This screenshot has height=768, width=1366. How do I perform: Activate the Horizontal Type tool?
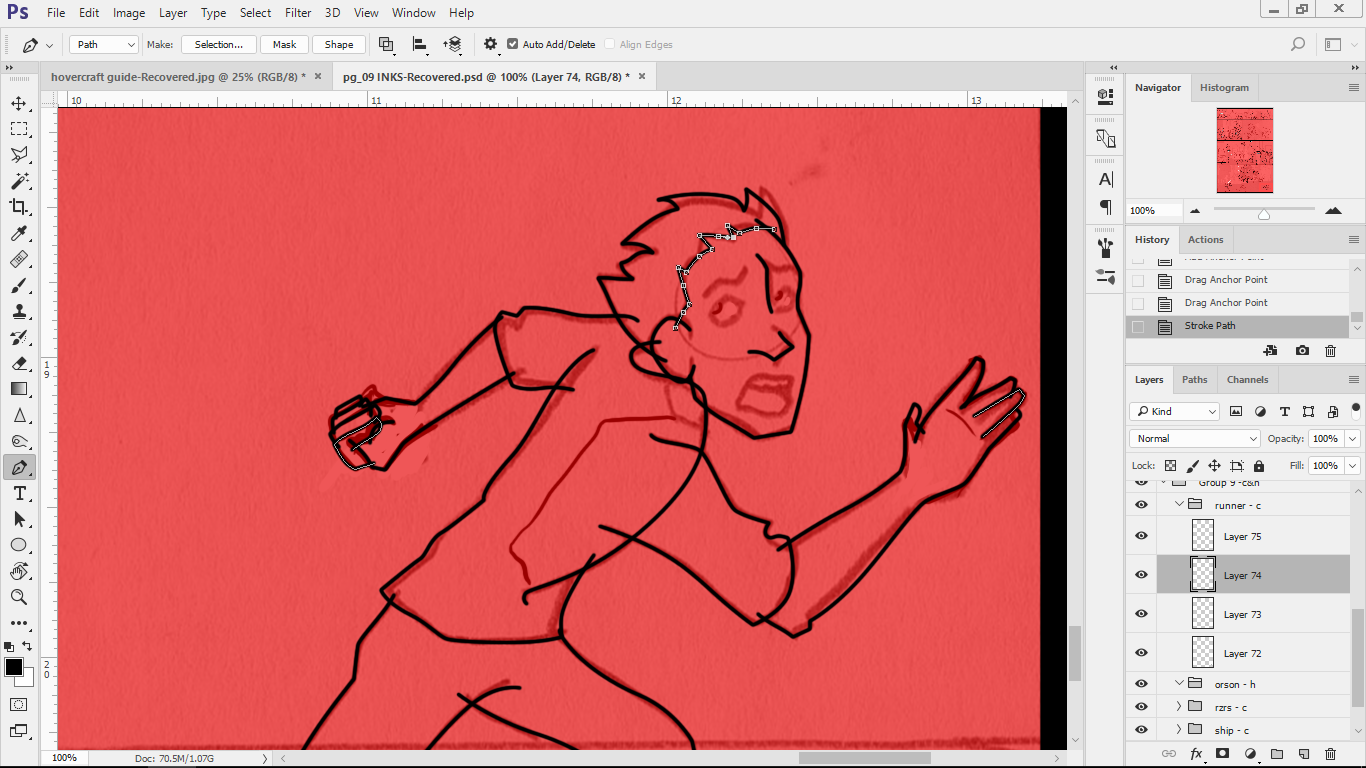(19, 494)
